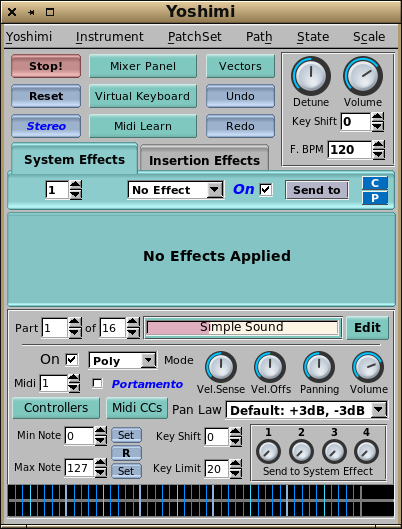This screenshot has width=402, height=529.
Task: Decrease system effect number with down arrow
Action: [76, 195]
